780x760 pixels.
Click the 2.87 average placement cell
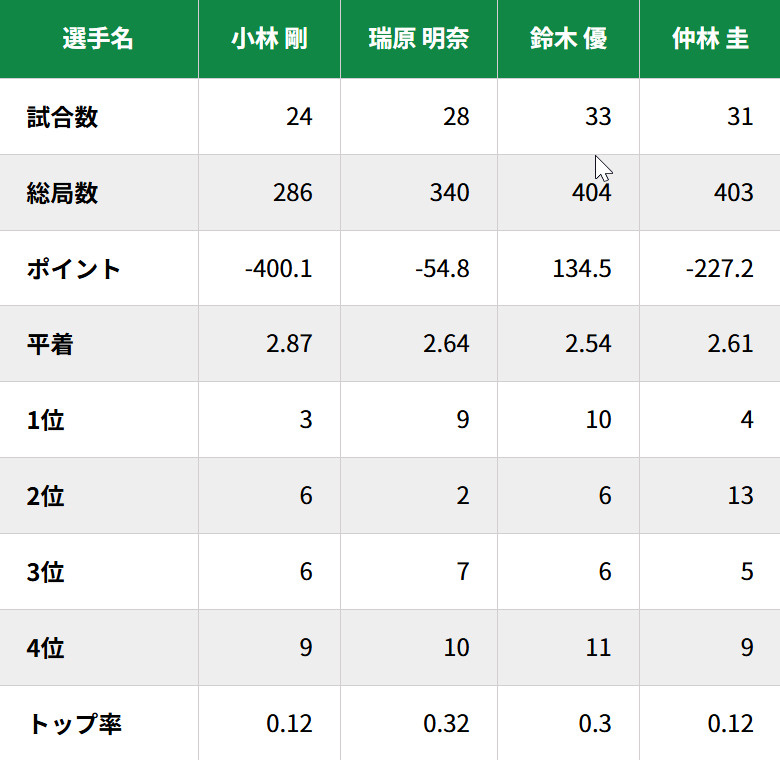(289, 345)
